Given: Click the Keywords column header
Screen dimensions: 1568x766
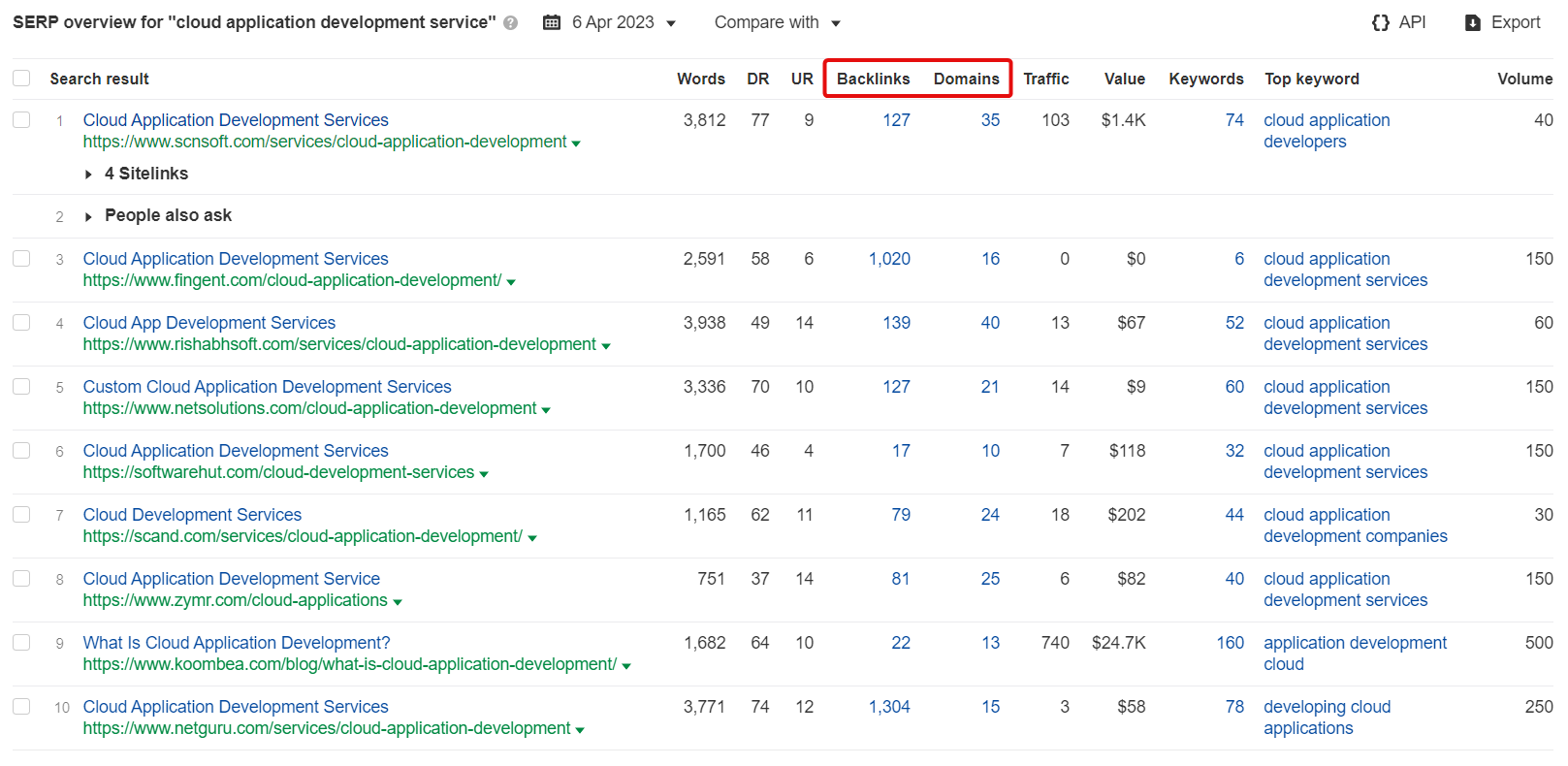Looking at the screenshot, I should pos(1206,79).
